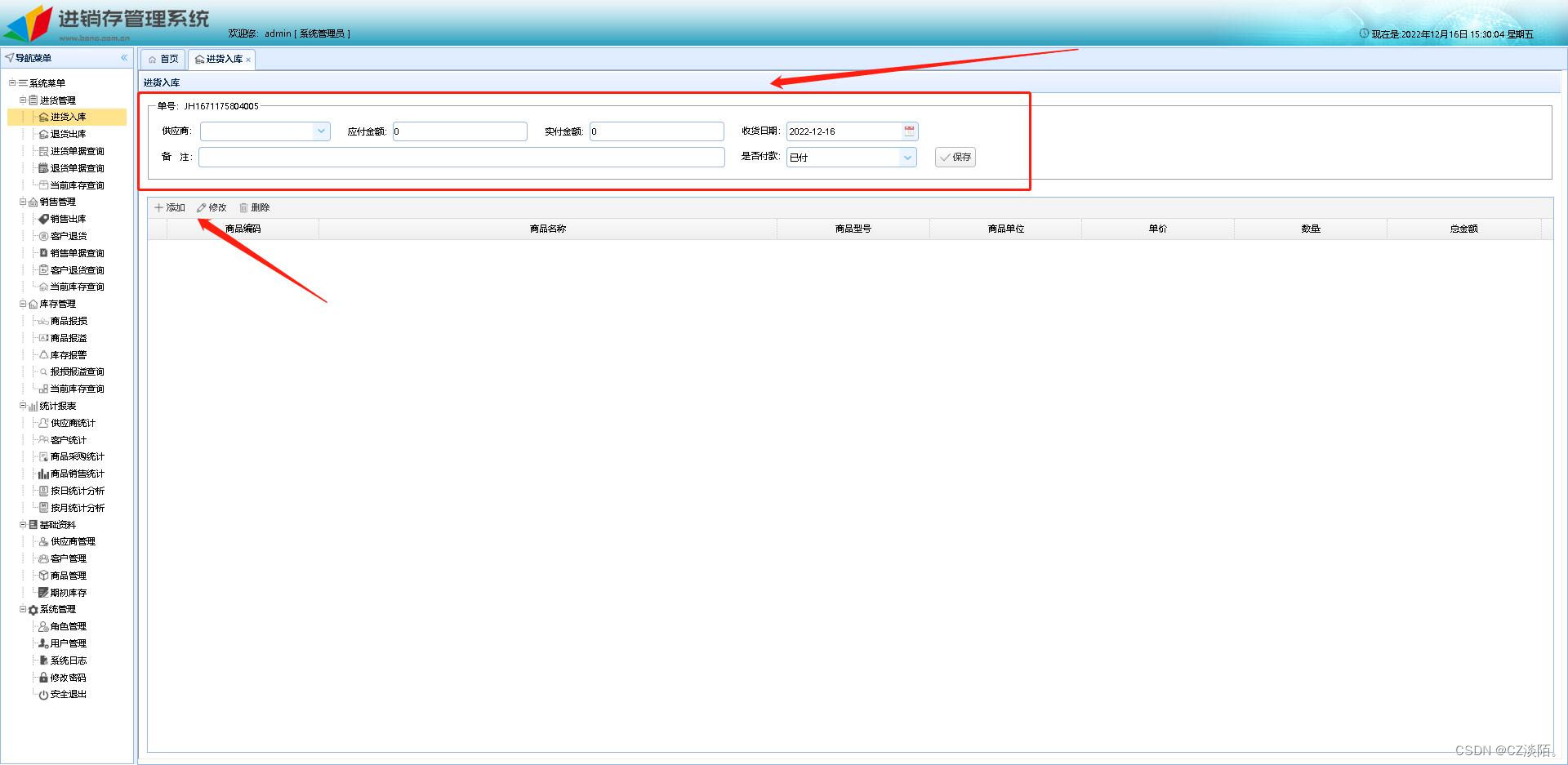Image resolution: width=1568 pixels, height=765 pixels.
Task: Click the icon beside 商品采购统计
Action: (x=44, y=456)
